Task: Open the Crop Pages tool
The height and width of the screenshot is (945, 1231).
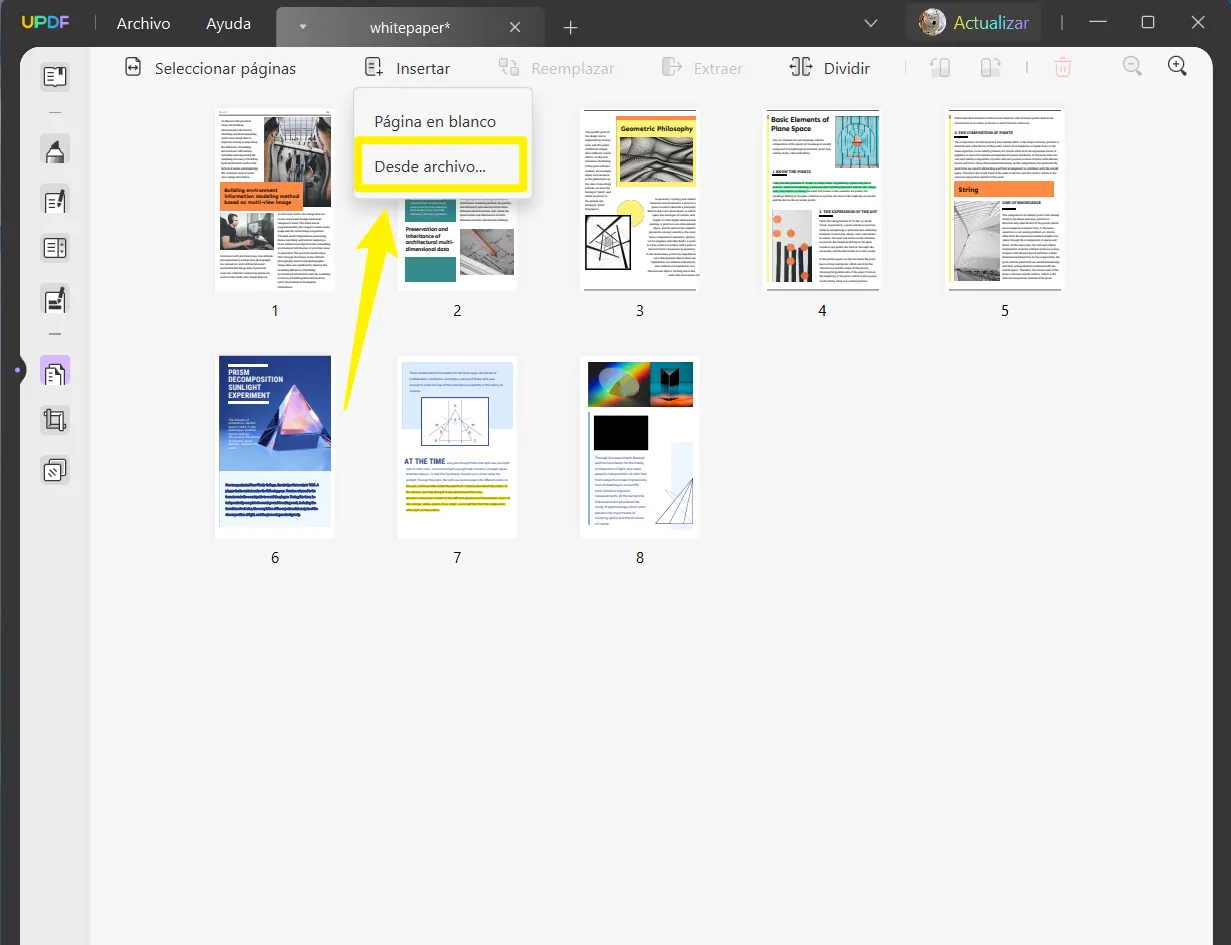Action: 55,420
